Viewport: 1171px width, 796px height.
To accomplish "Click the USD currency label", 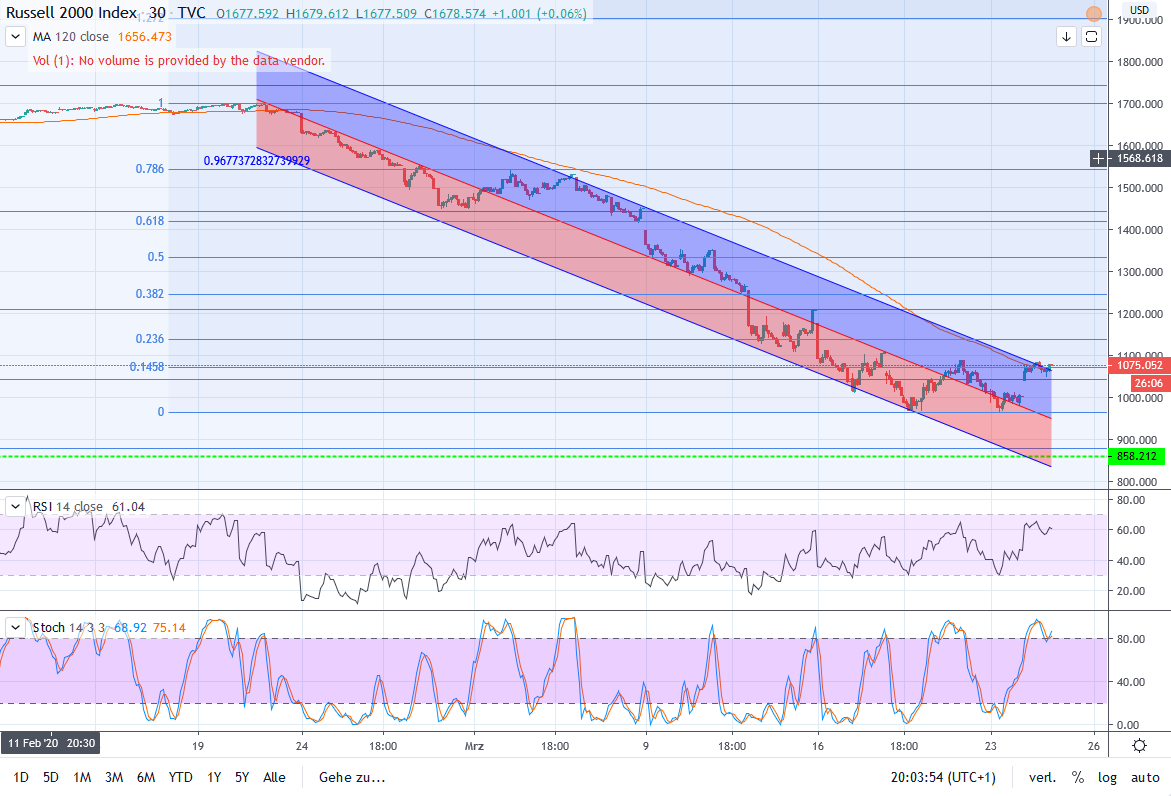I will click(x=1138, y=10).
